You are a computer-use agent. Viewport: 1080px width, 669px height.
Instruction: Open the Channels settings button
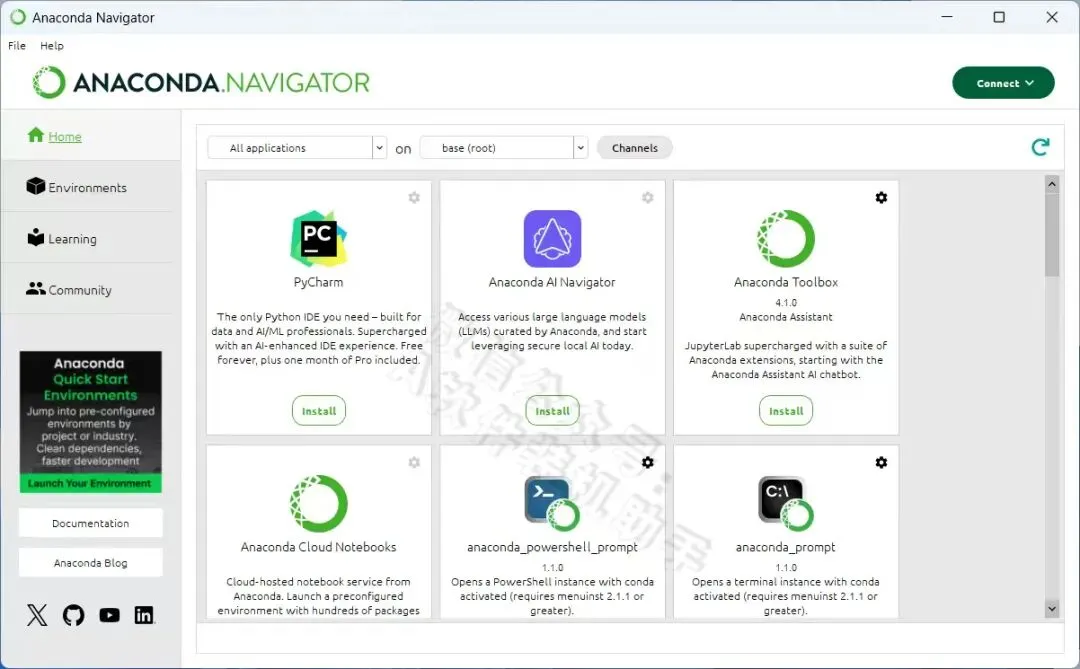[x=634, y=147]
